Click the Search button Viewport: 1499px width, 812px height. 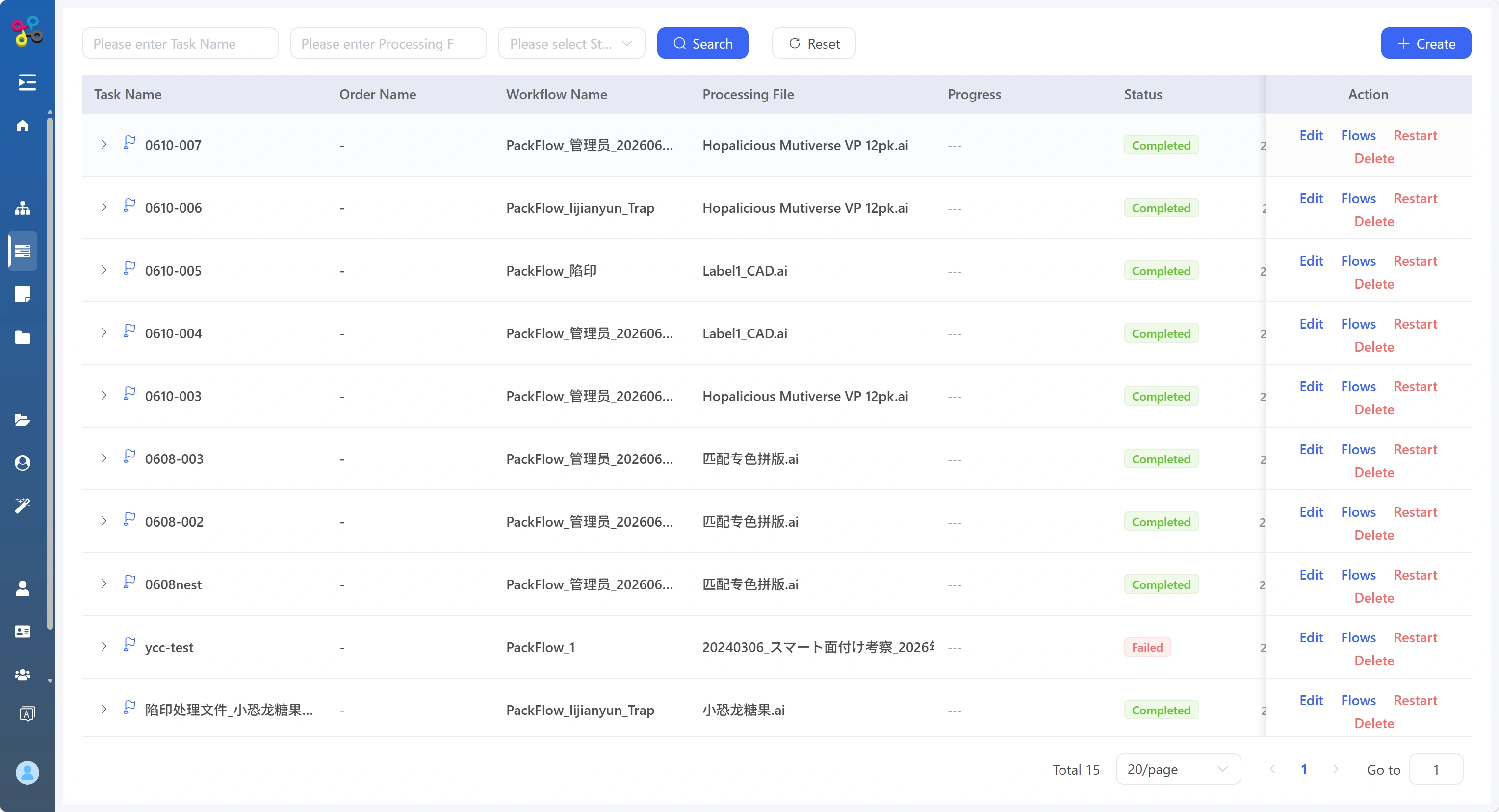click(702, 44)
